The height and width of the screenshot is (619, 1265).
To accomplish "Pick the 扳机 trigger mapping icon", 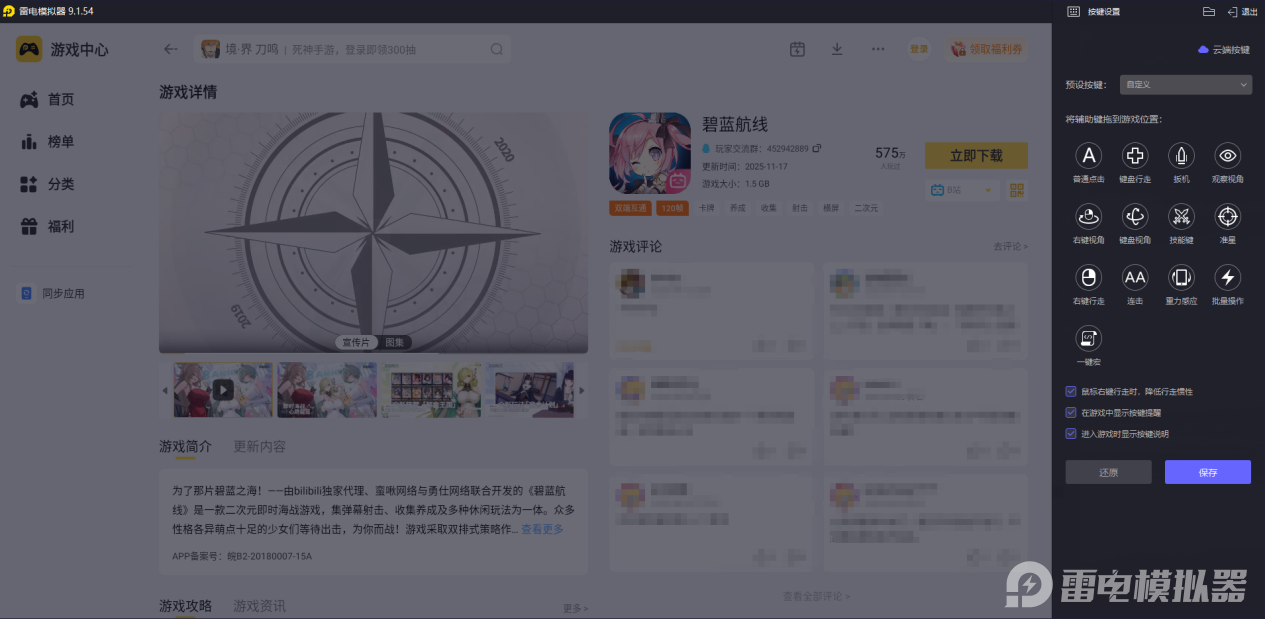I will click(x=1181, y=158).
